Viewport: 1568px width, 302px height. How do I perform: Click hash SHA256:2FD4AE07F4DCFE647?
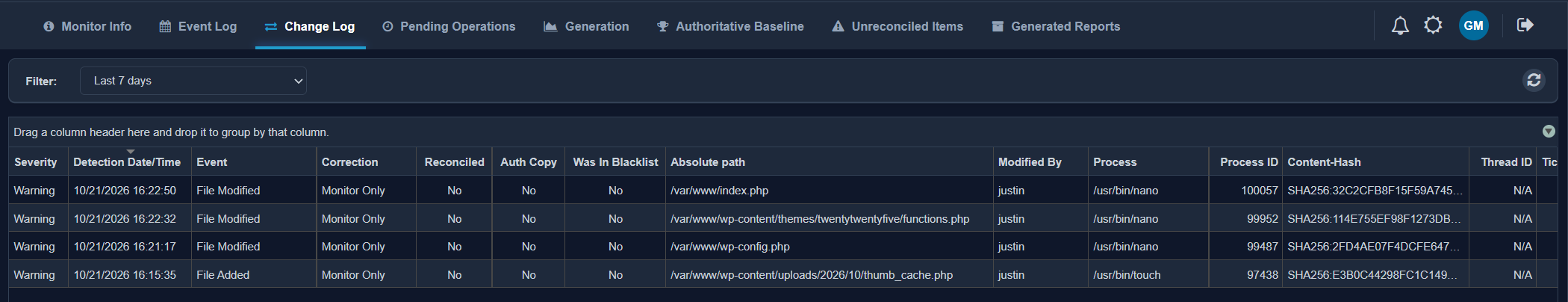click(1375, 247)
